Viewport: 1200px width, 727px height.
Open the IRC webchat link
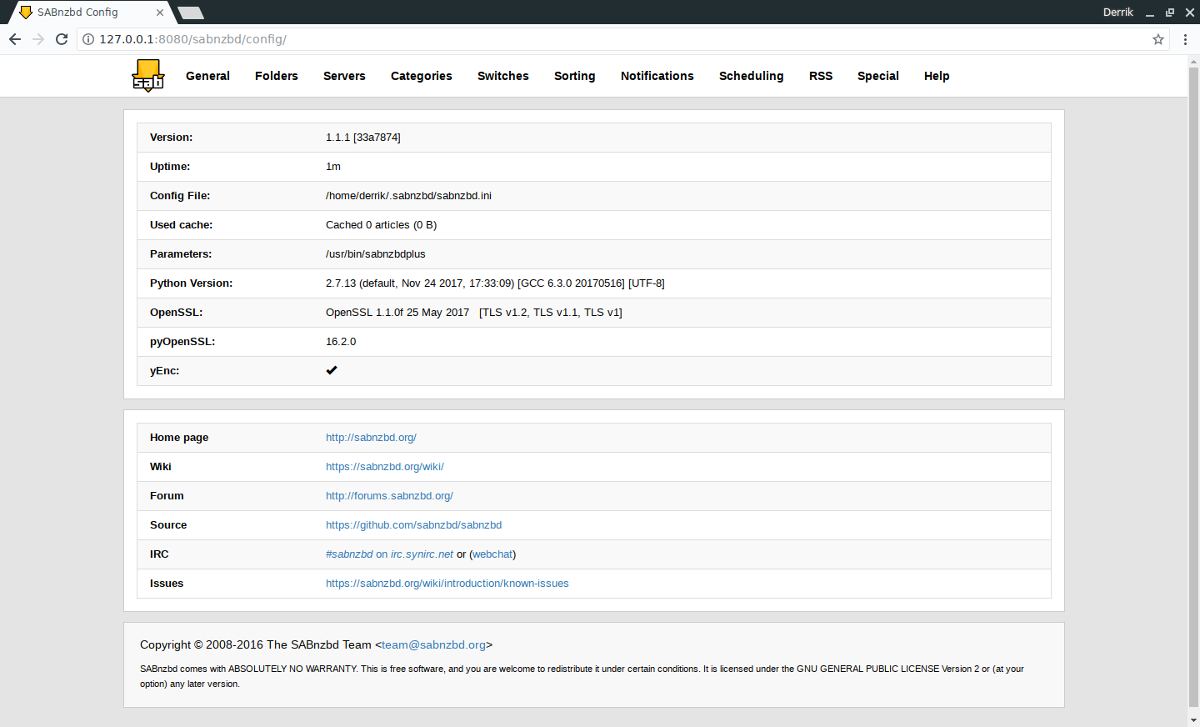[x=492, y=554]
